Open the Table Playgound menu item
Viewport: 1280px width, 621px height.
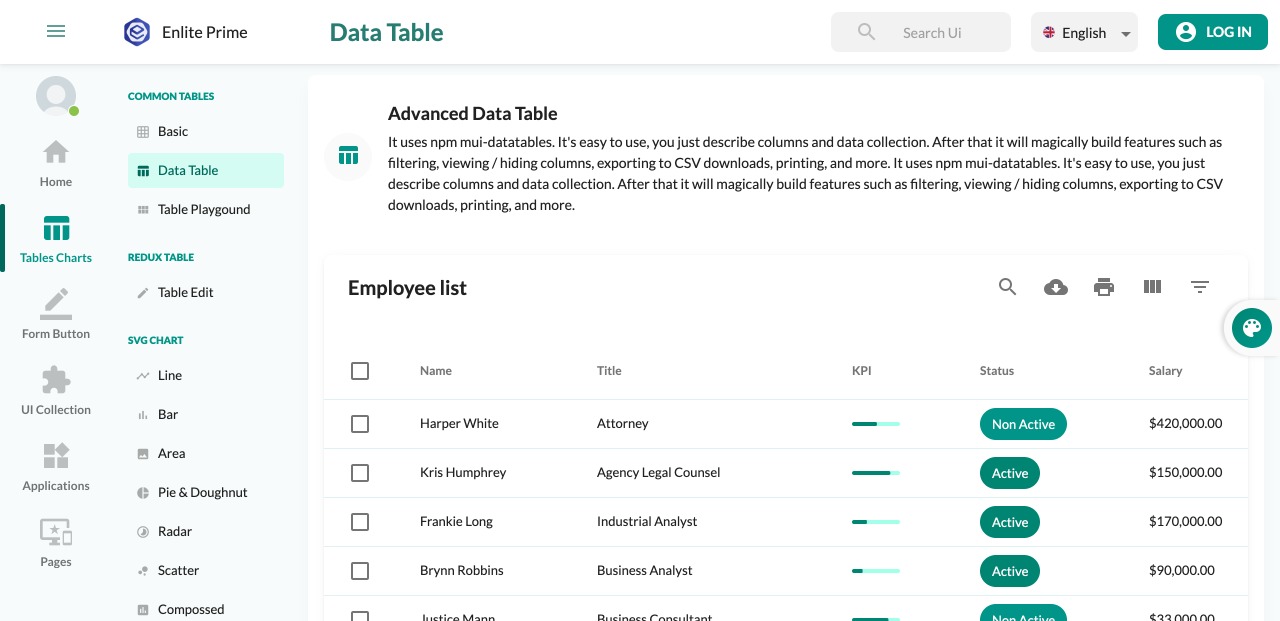click(x=204, y=209)
